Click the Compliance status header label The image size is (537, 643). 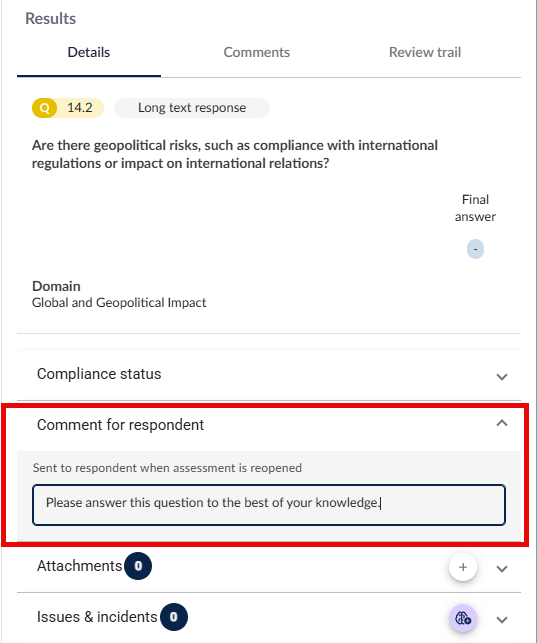tap(99, 374)
